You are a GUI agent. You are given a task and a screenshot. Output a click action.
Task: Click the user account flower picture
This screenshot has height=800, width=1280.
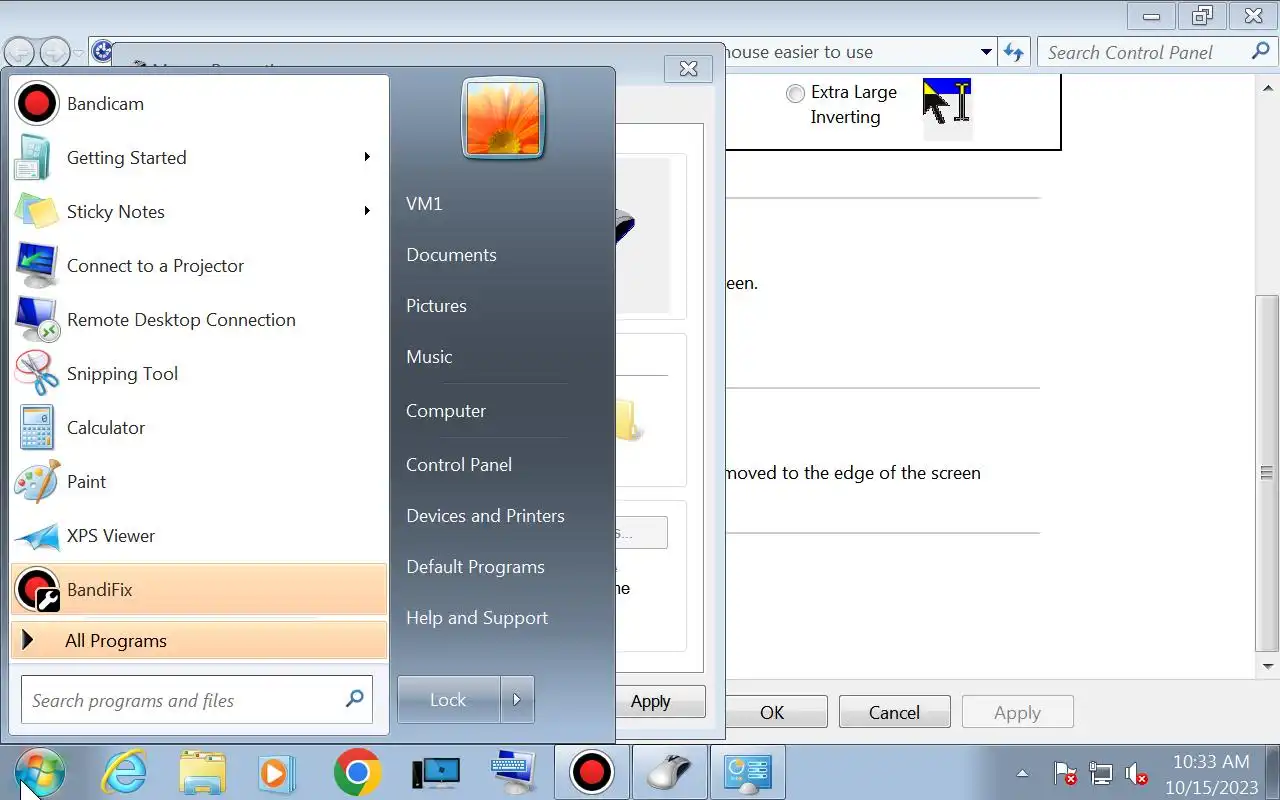tap(503, 118)
